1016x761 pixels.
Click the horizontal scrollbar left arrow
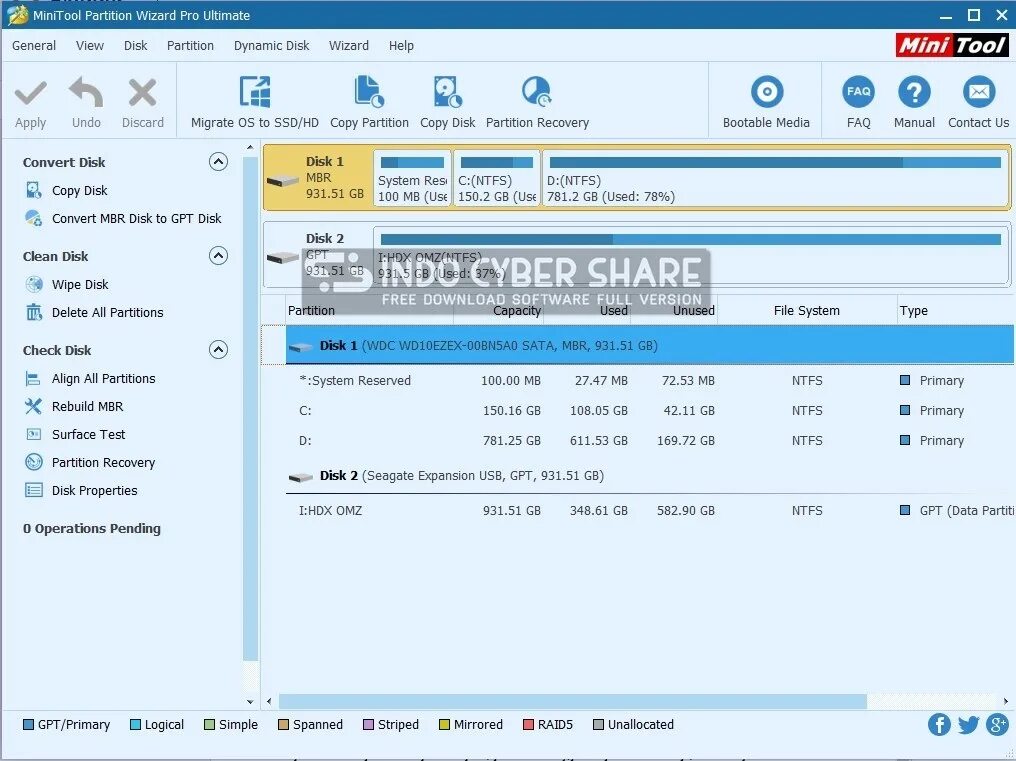[x=270, y=701]
